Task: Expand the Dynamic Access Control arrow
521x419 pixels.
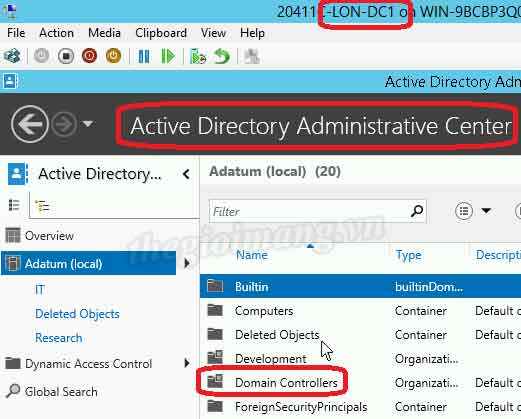Action: click(x=187, y=363)
